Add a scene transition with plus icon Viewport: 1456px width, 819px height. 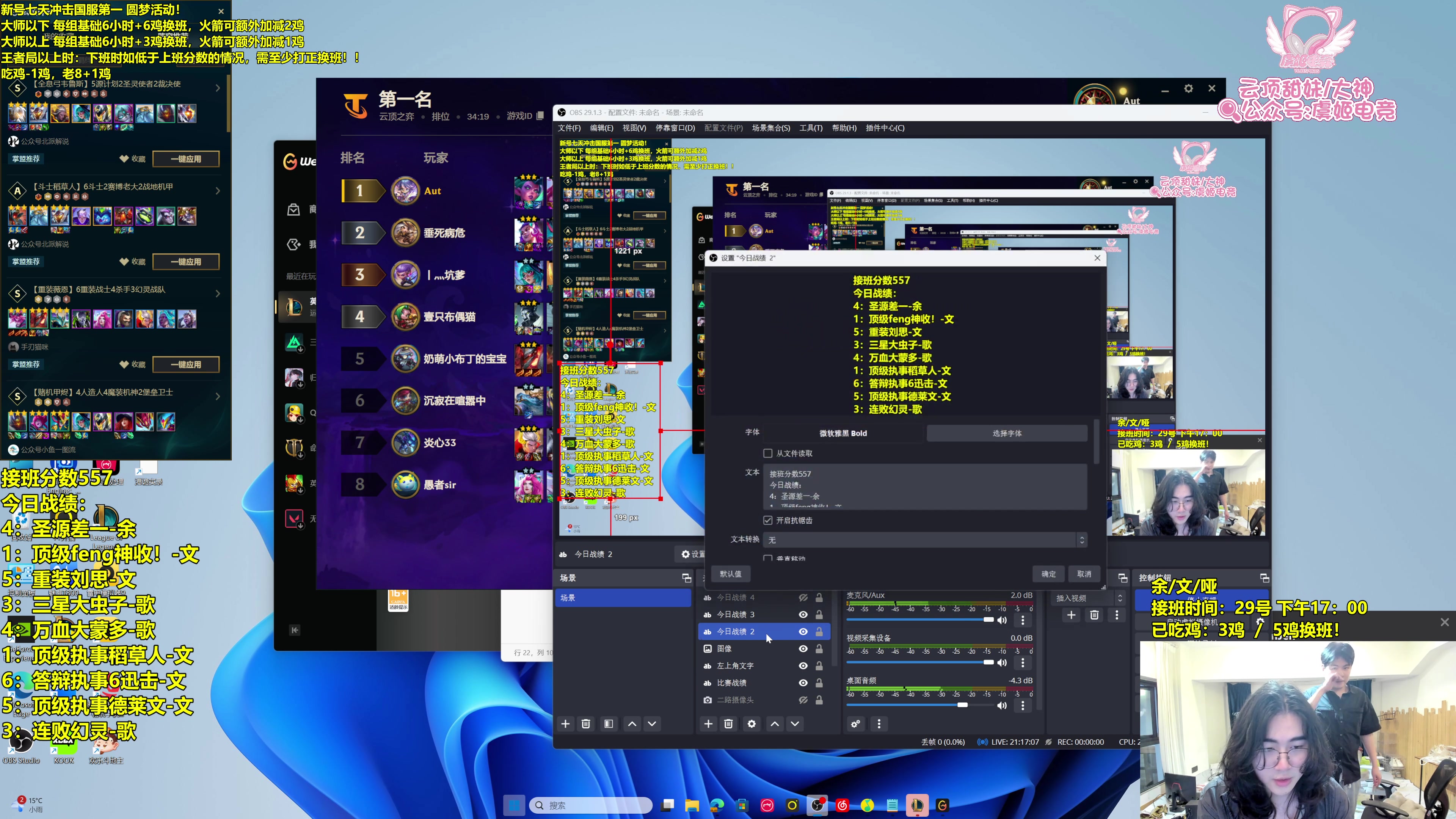1071,615
